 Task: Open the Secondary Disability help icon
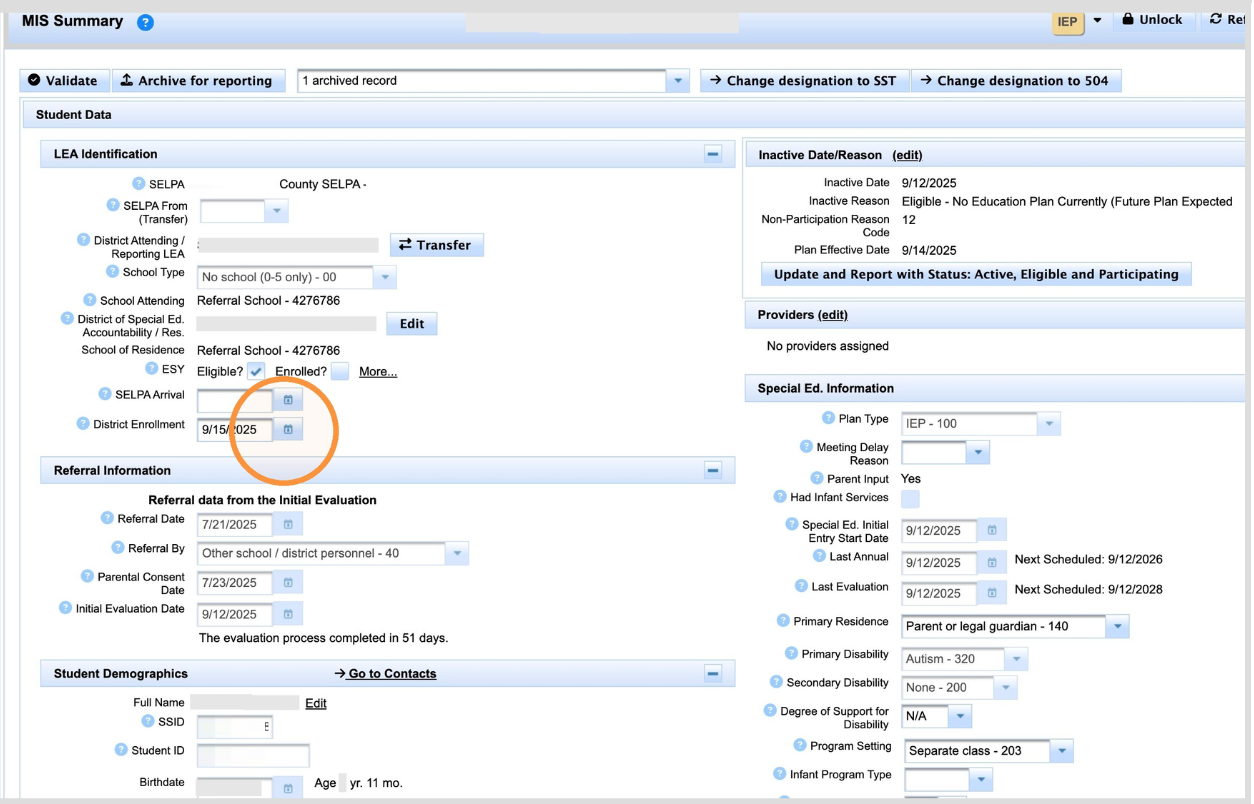coord(777,682)
